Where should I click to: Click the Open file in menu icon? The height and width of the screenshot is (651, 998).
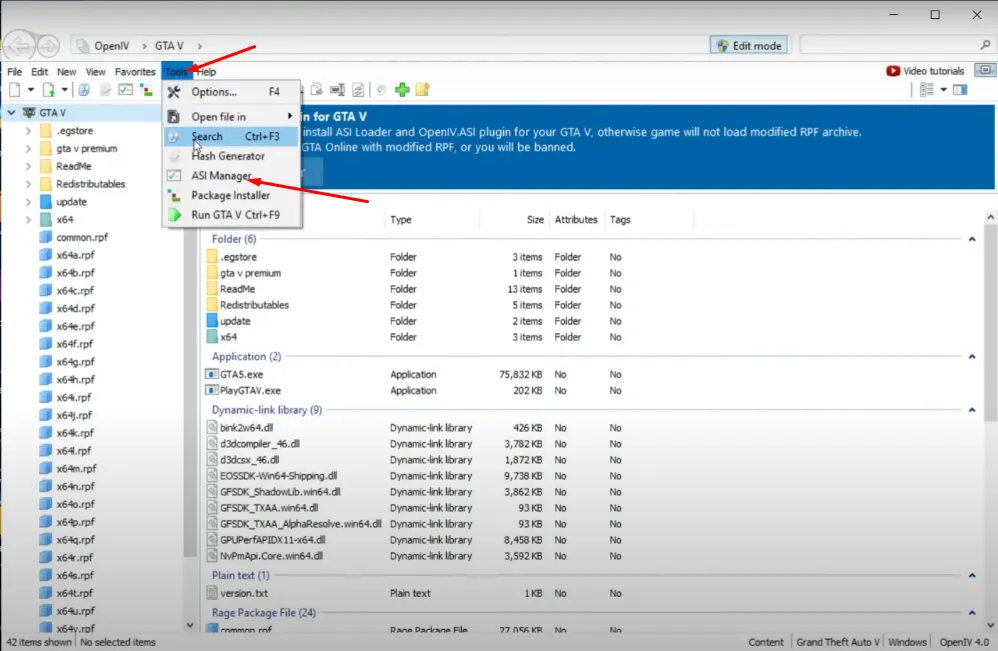coord(173,116)
